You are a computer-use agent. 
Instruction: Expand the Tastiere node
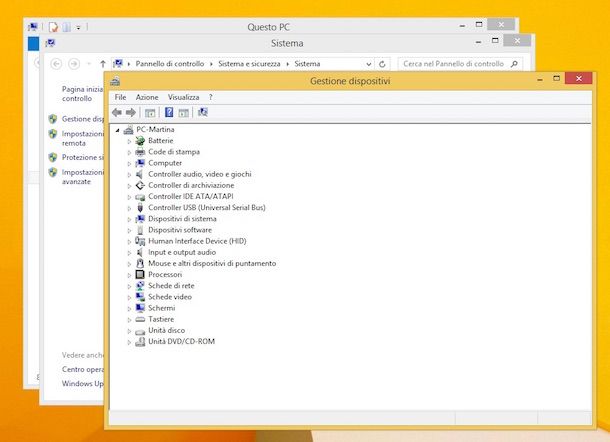click(x=129, y=320)
